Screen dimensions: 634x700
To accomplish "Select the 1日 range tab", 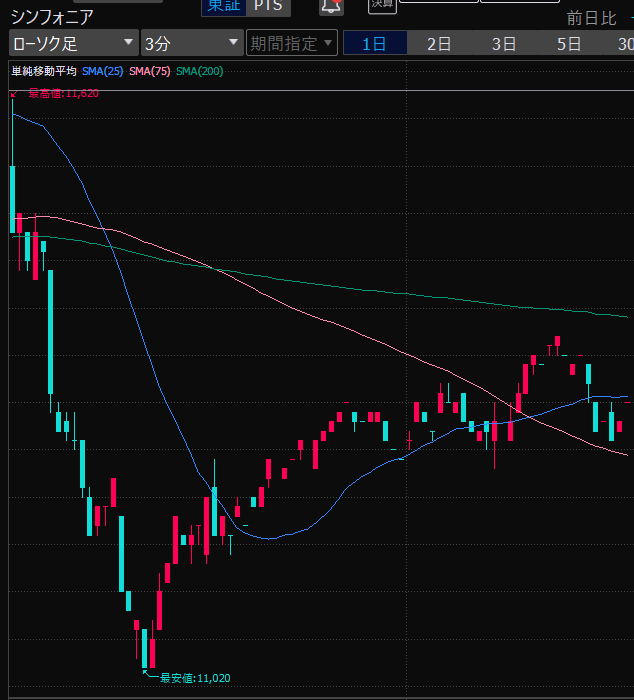I will pyautogui.click(x=374, y=43).
